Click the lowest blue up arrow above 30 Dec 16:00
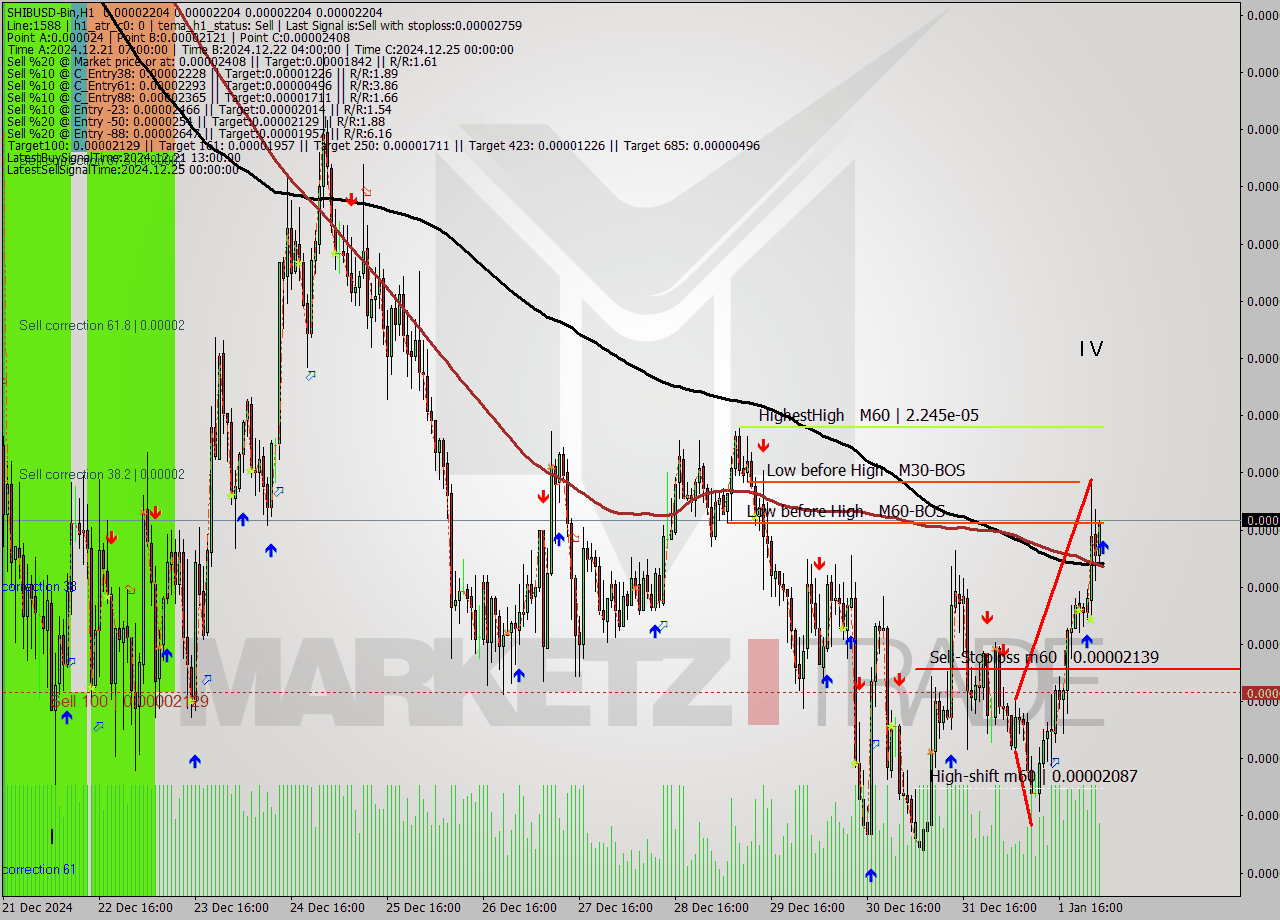Image resolution: width=1280 pixels, height=920 pixels. pos(870,875)
